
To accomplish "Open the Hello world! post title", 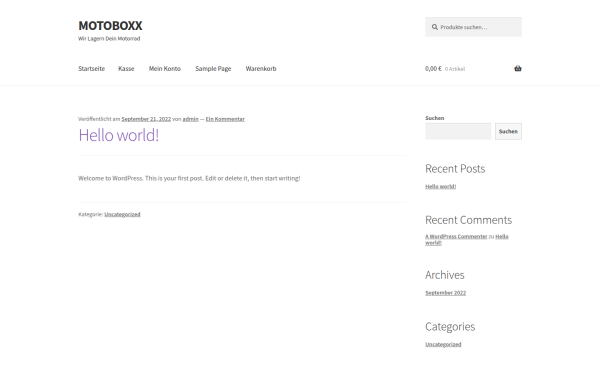I will coord(119,135).
